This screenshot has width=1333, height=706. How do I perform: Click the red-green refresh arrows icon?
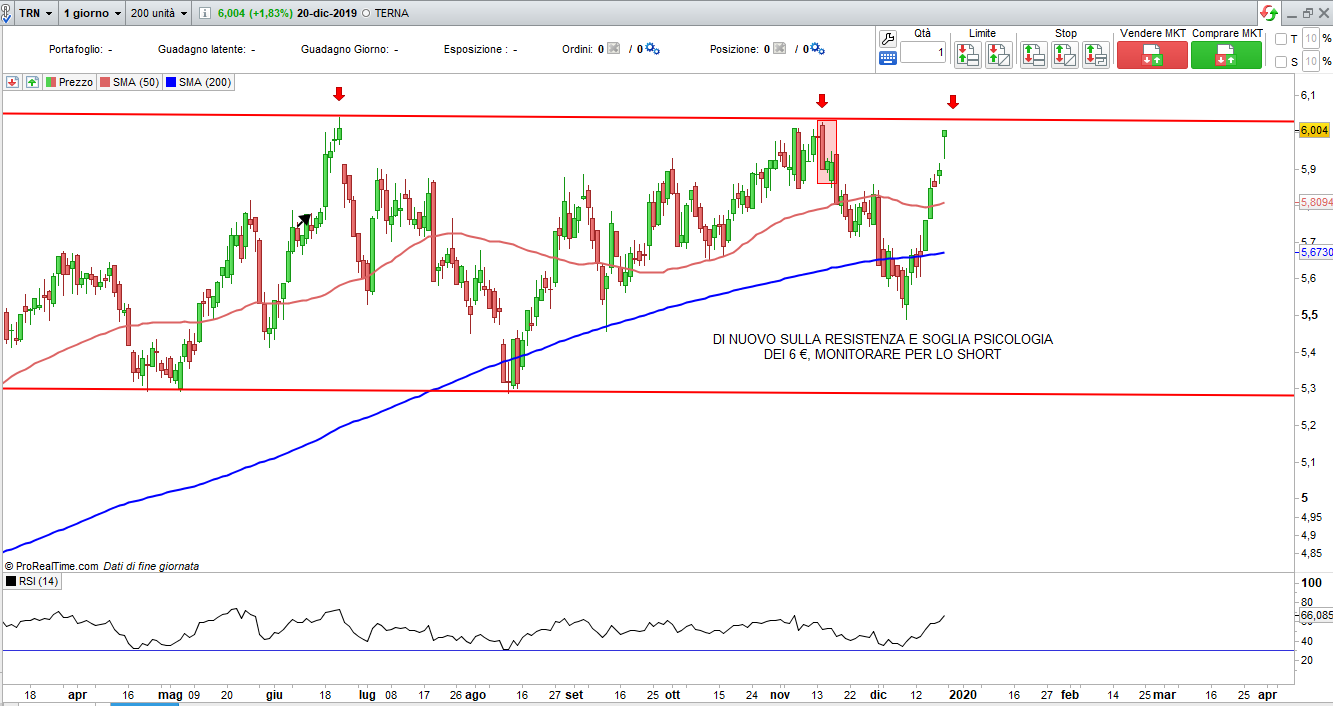point(1268,13)
